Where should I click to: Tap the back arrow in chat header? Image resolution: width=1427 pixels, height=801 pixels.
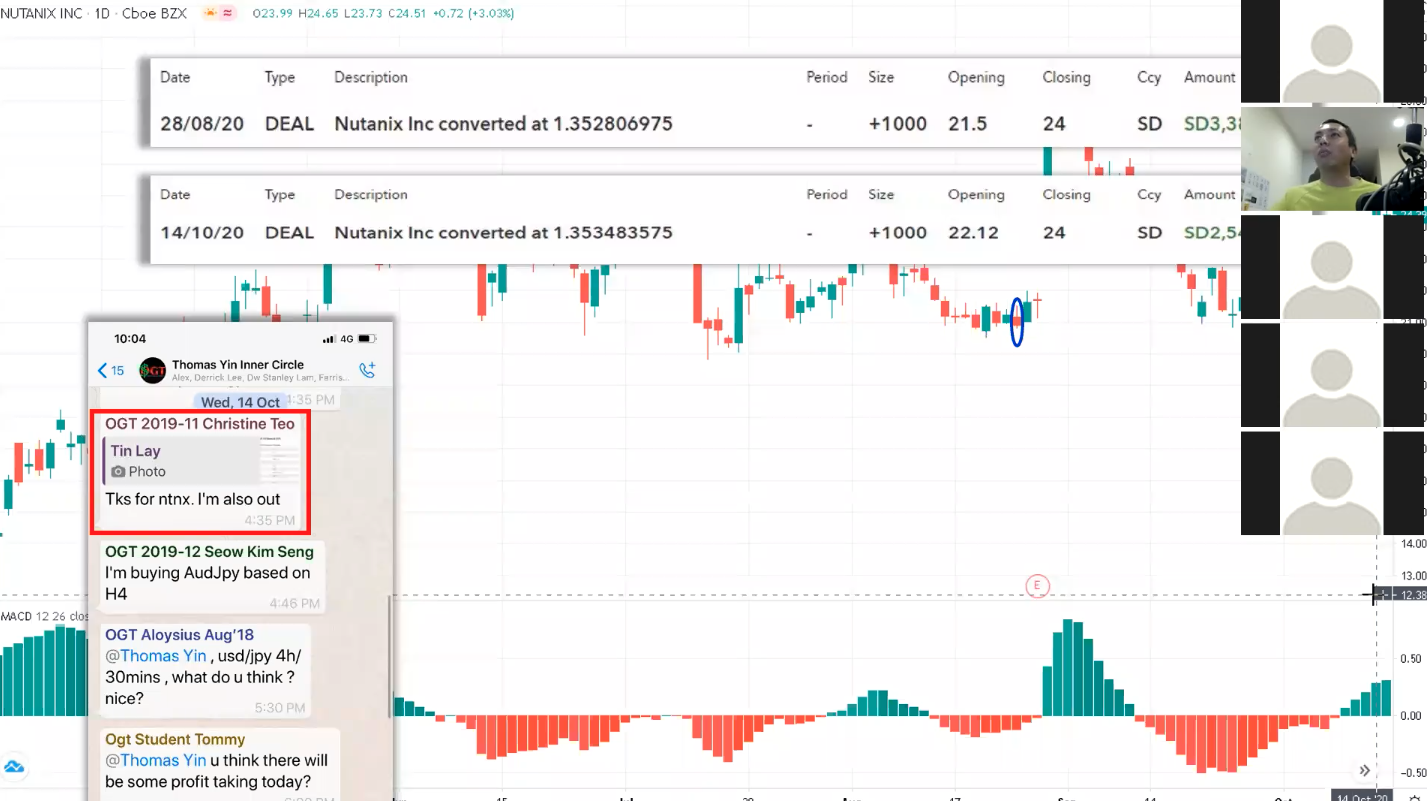(x=103, y=371)
